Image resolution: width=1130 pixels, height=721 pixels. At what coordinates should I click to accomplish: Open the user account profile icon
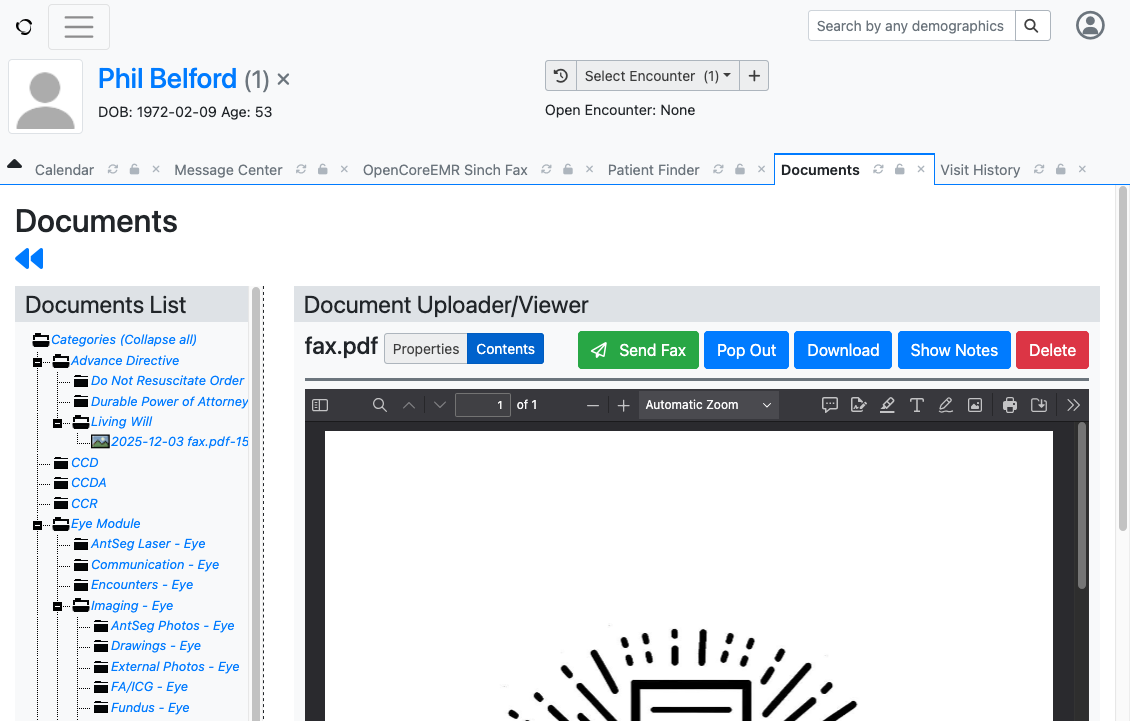(x=1090, y=25)
